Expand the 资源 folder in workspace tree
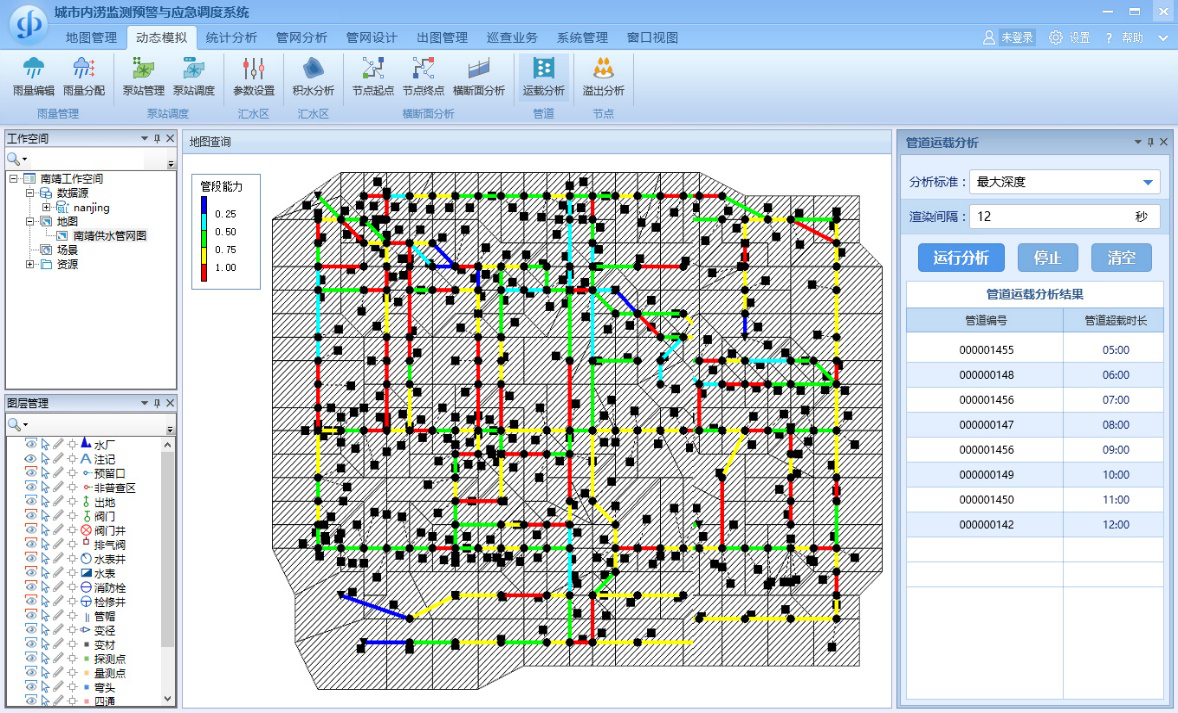1178x713 pixels. (30, 264)
